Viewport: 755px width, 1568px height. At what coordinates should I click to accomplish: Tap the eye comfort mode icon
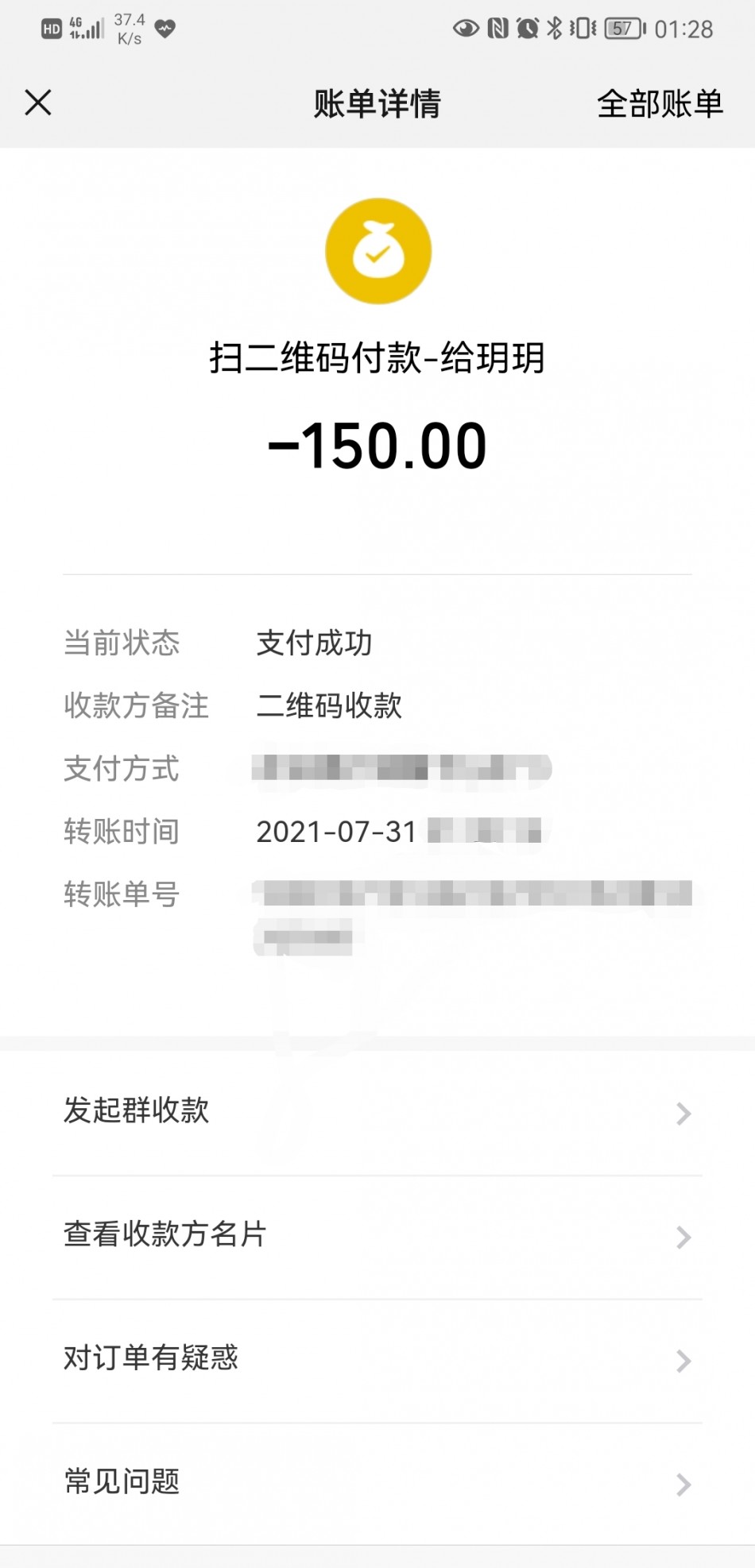(x=466, y=29)
